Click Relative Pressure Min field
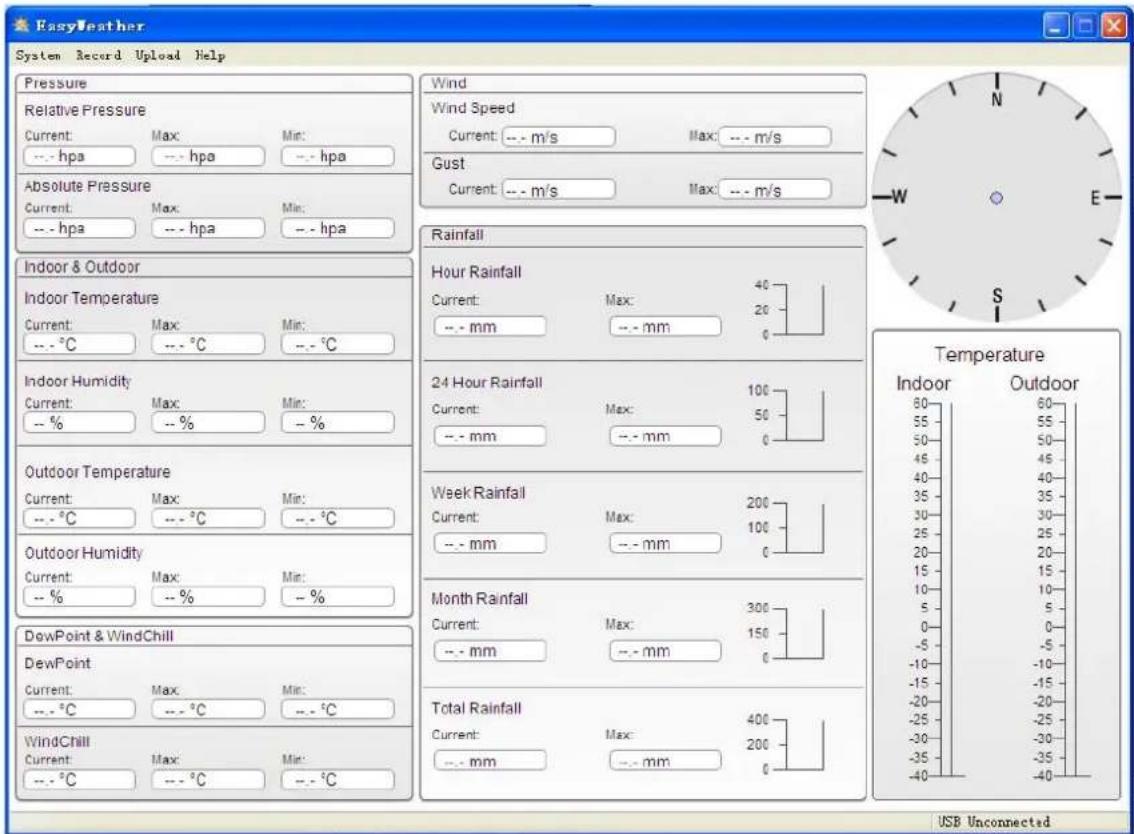 pyautogui.click(x=338, y=156)
